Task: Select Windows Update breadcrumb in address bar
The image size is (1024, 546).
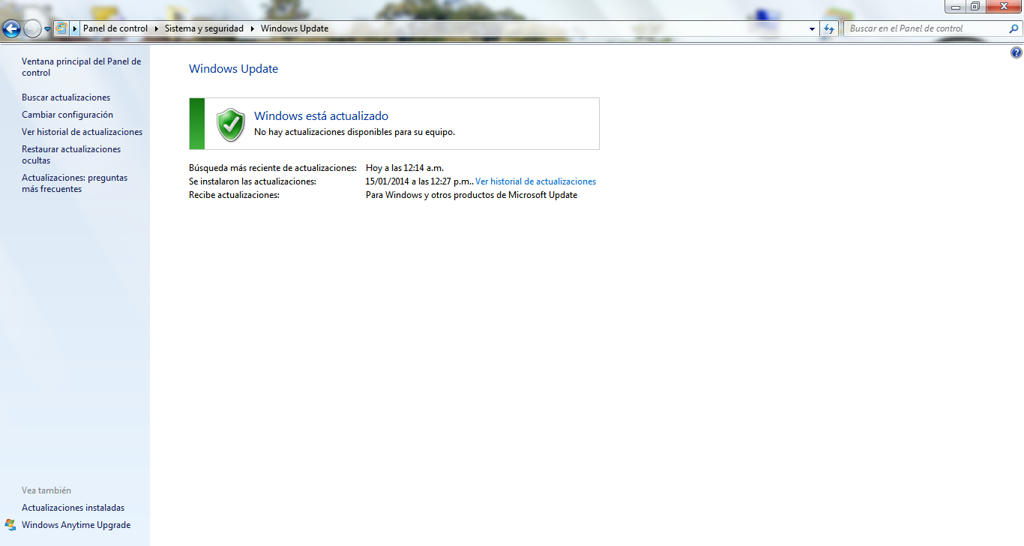Action: click(x=295, y=29)
